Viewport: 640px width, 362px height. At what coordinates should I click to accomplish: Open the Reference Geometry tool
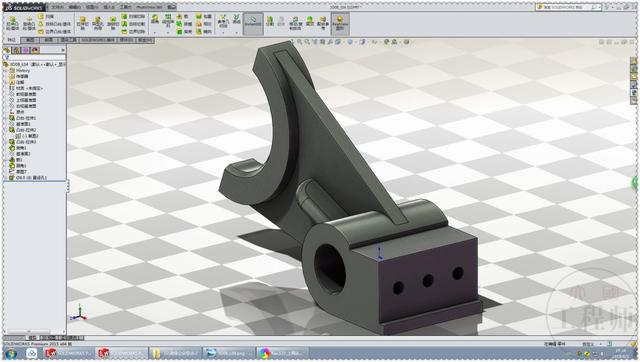pos(223,21)
